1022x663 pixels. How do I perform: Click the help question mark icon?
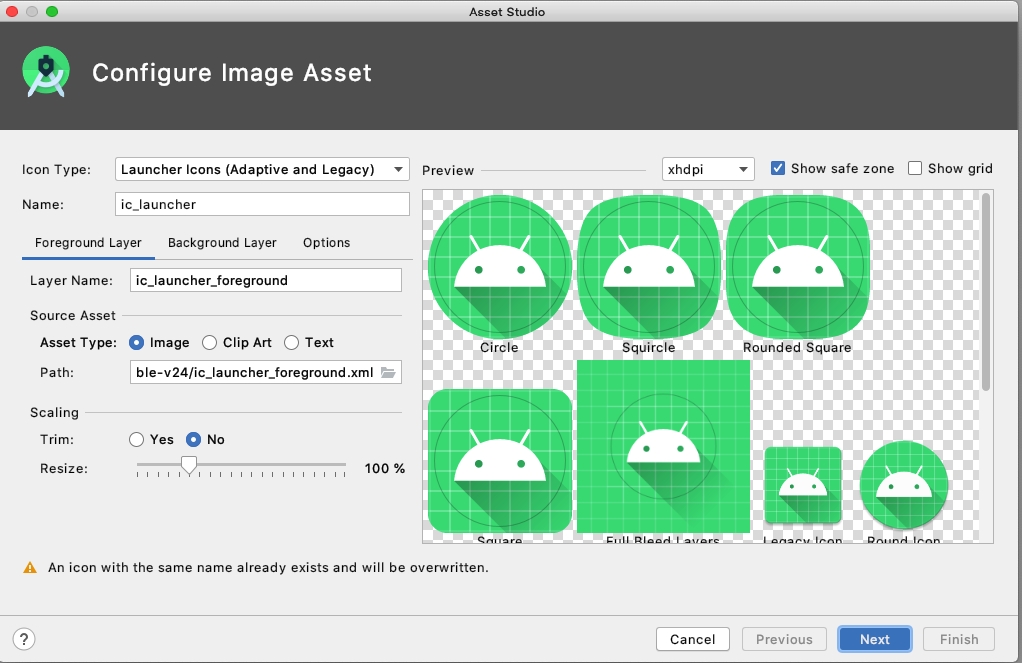tap(25, 639)
